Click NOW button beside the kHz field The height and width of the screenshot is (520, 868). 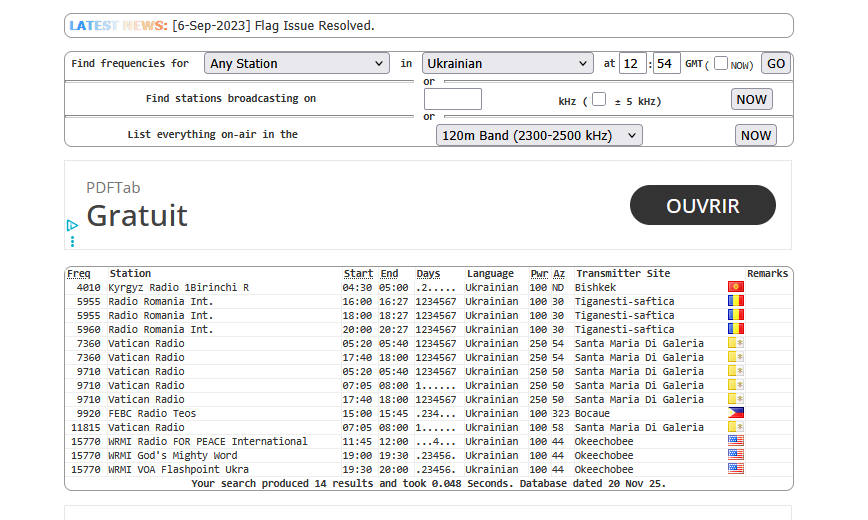click(x=751, y=99)
